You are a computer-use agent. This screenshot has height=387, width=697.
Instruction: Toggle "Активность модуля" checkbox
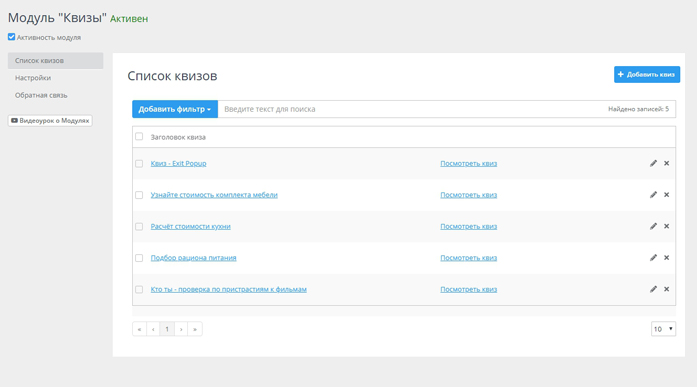(12, 37)
